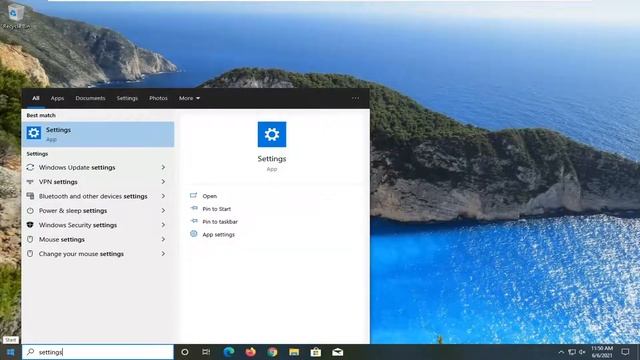Viewport: 640px width, 360px height.
Task: Open the Windows Security settings result
Action: (98, 225)
